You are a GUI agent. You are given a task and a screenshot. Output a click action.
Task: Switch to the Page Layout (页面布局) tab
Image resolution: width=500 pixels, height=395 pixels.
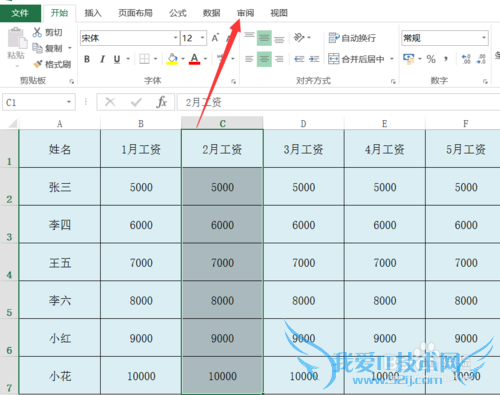(x=135, y=13)
